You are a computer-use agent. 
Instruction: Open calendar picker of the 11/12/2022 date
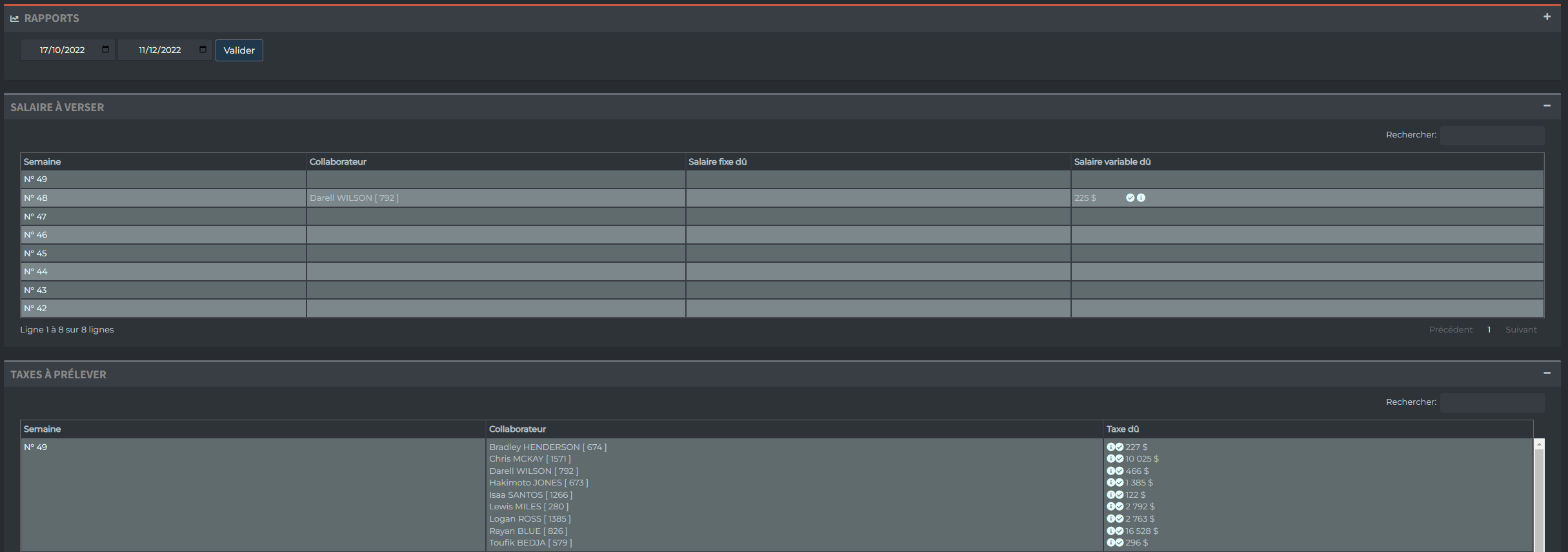point(203,50)
